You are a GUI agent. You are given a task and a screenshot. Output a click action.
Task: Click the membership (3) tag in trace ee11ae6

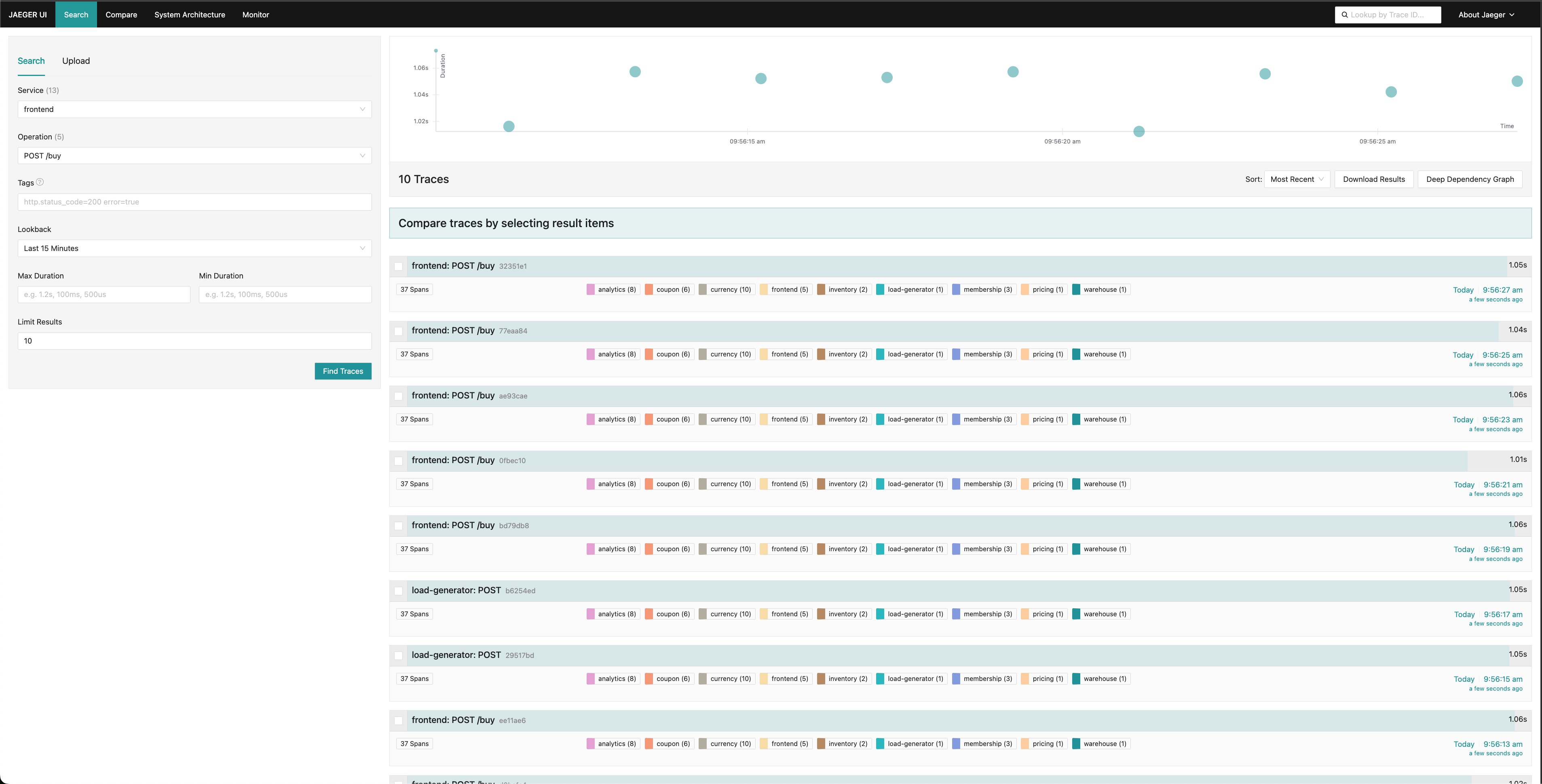[984, 744]
